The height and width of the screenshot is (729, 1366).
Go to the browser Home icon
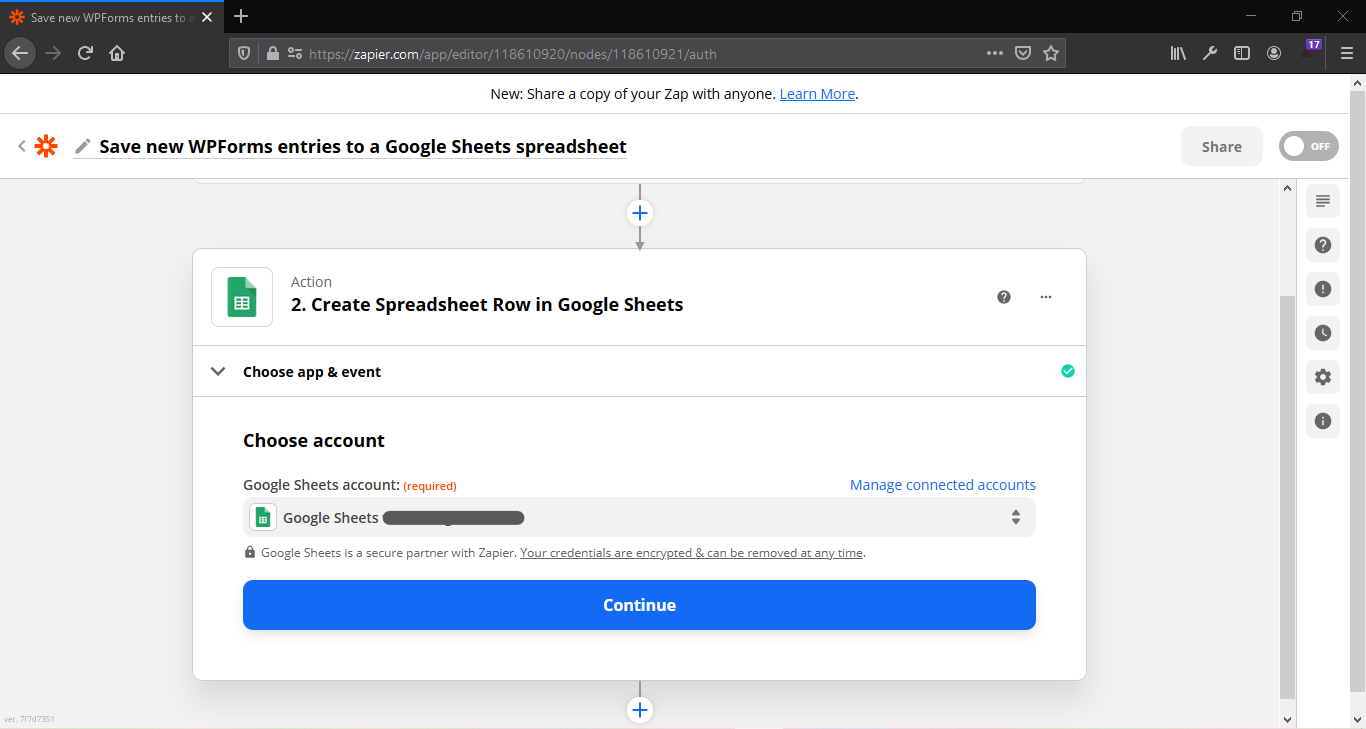click(x=117, y=53)
